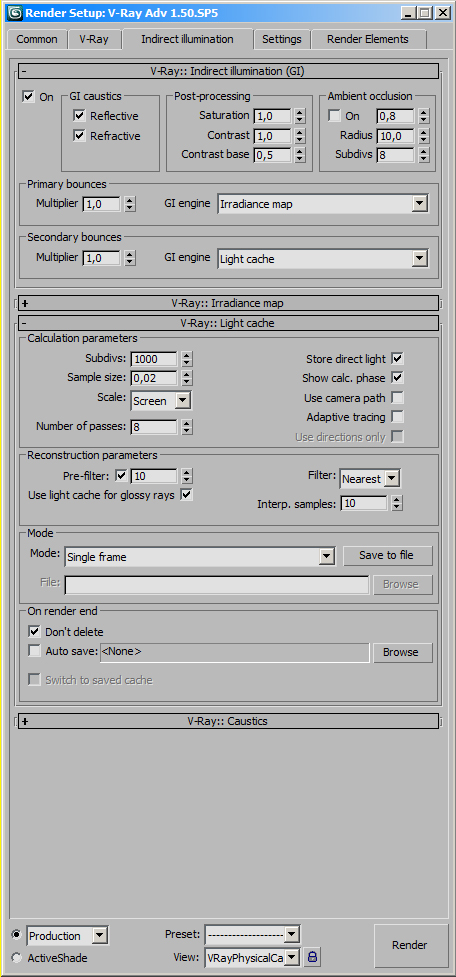The height and width of the screenshot is (977, 456).
Task: Click the 3ds Max app icon in title bar
Action: click(14, 12)
